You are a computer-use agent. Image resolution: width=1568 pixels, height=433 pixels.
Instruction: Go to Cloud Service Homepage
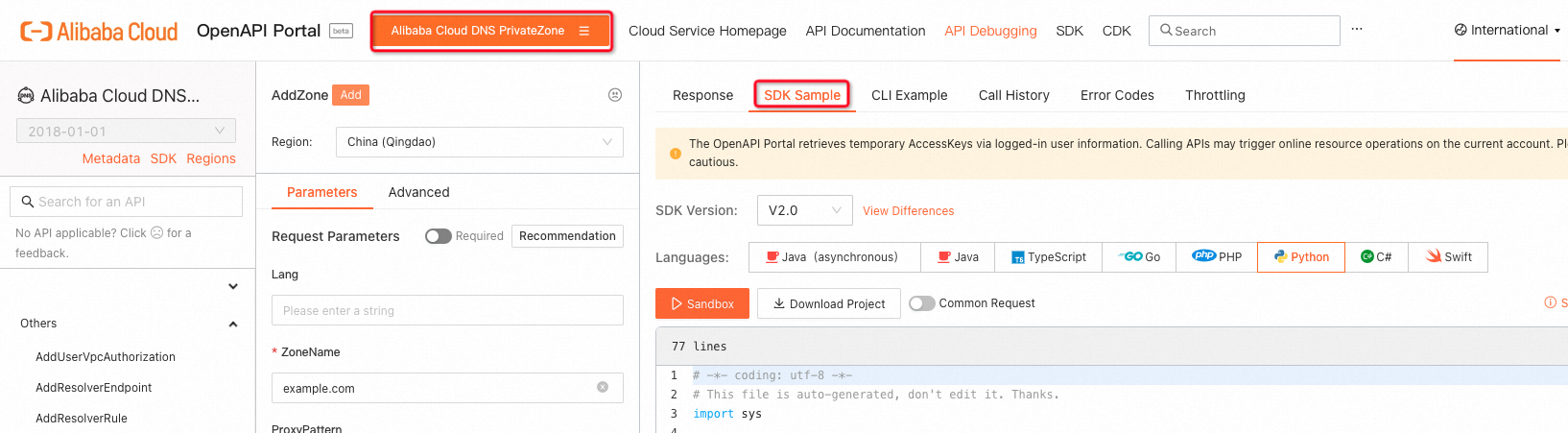pos(707,31)
